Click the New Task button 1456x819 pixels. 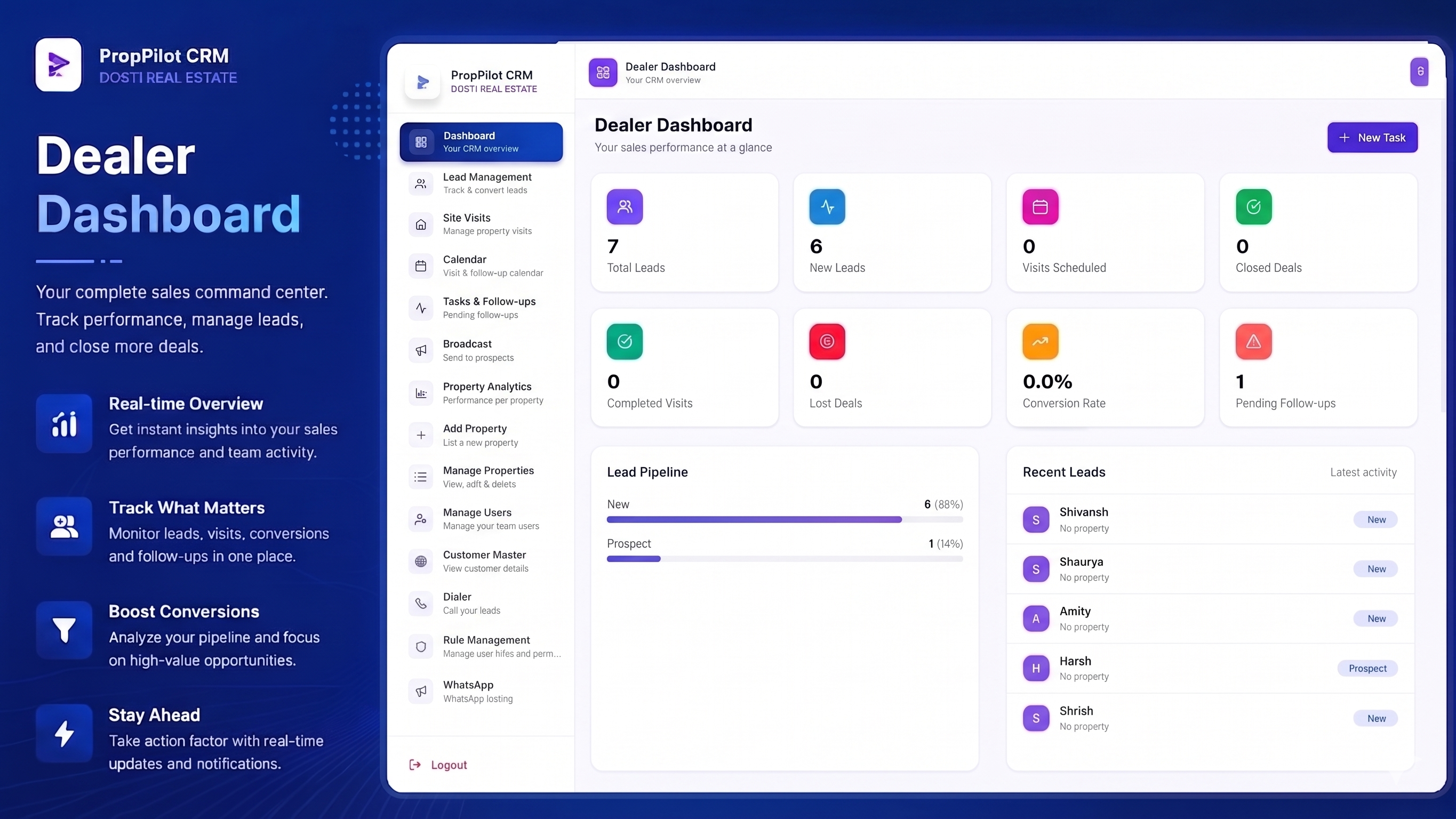tap(1372, 138)
